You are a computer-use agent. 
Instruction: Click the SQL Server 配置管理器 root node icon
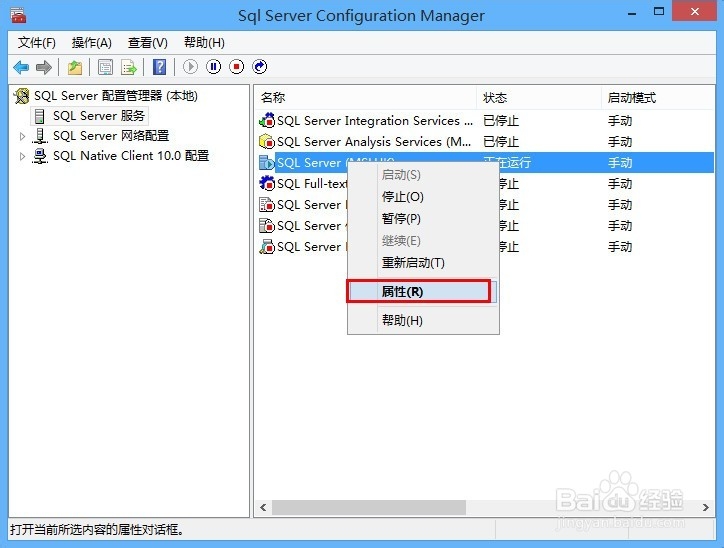21,96
